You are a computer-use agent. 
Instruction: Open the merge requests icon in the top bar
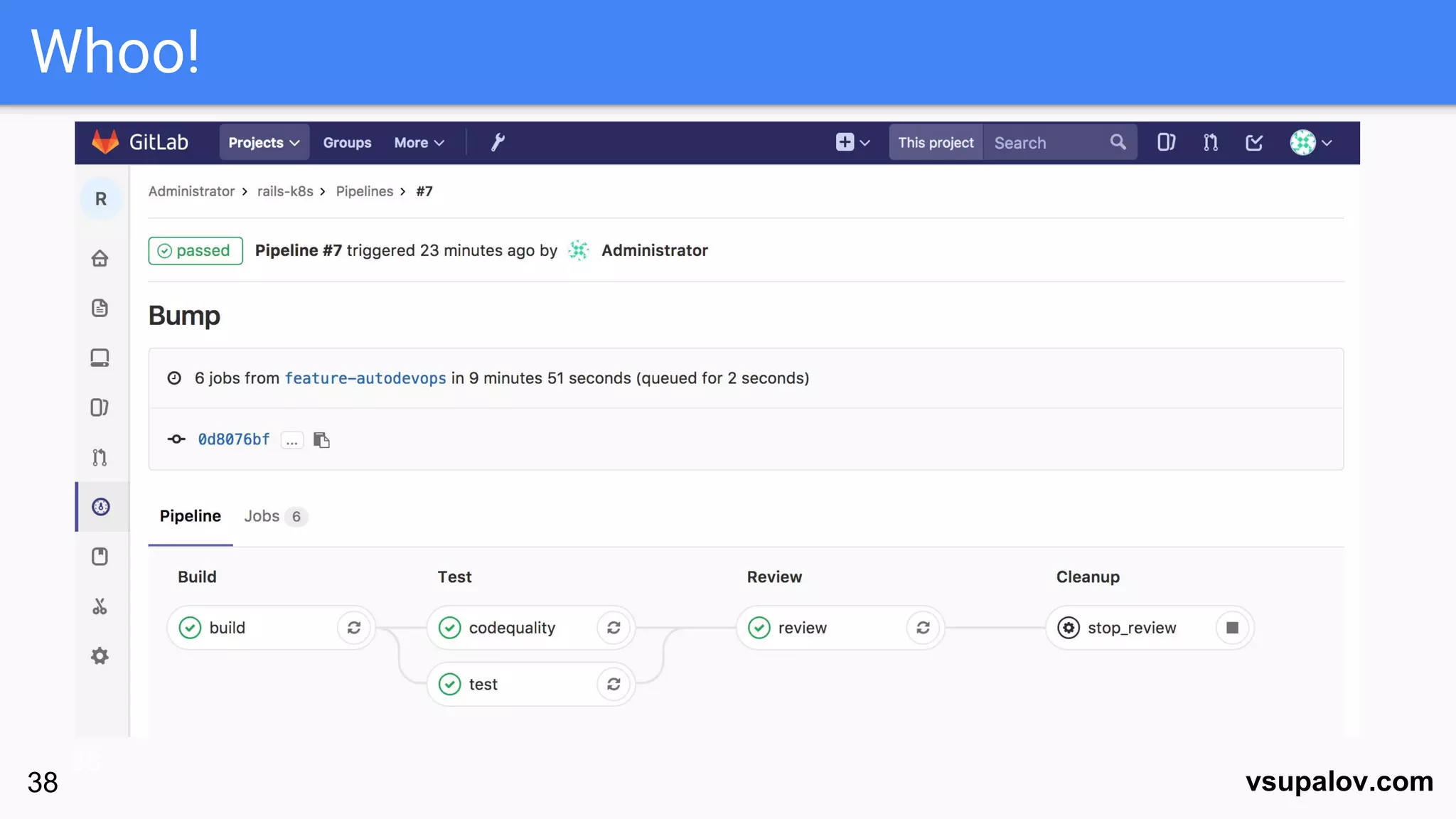1210,143
